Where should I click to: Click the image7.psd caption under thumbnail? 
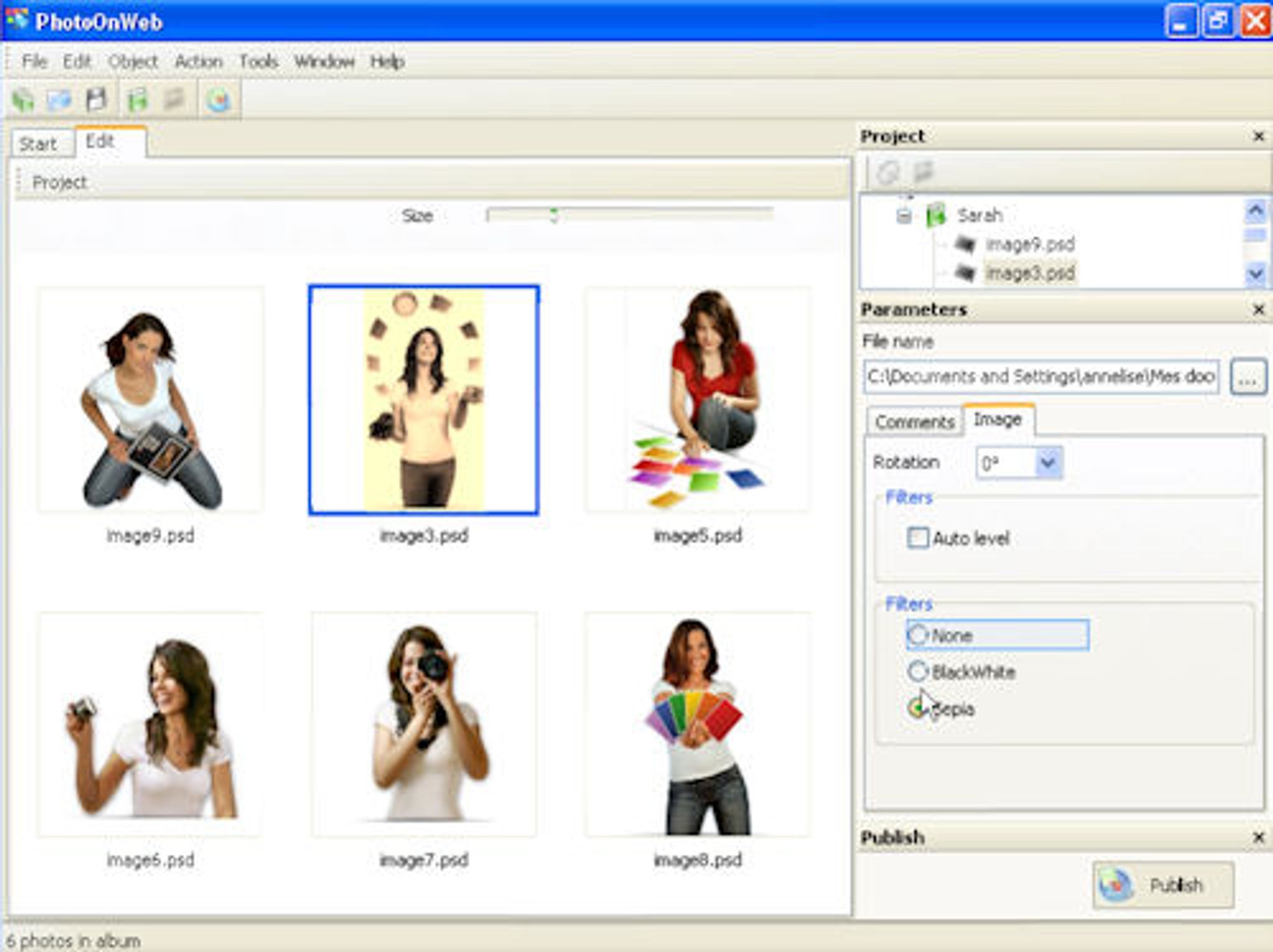pyautogui.click(x=424, y=860)
